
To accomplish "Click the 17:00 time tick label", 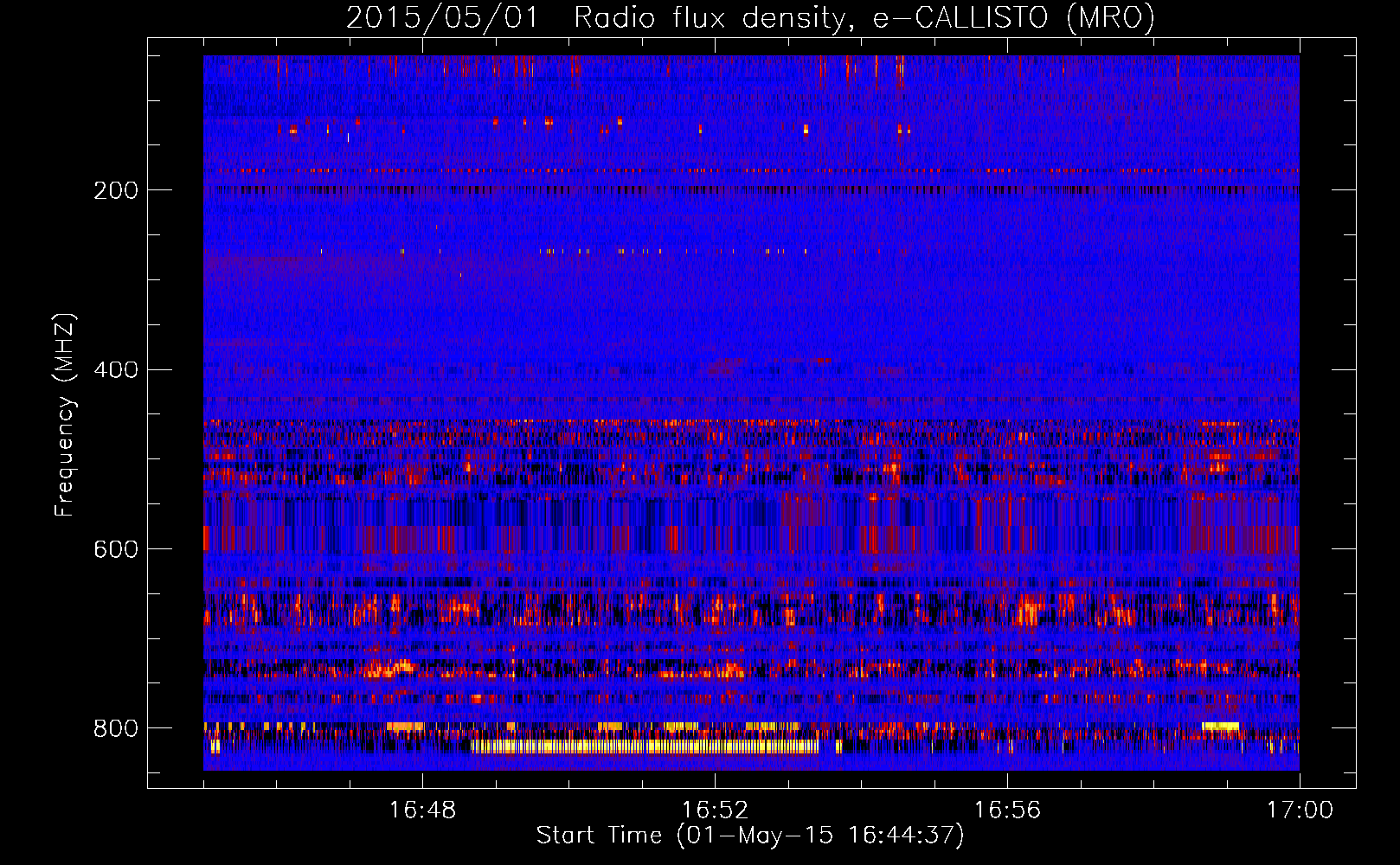I will (x=1300, y=811).
